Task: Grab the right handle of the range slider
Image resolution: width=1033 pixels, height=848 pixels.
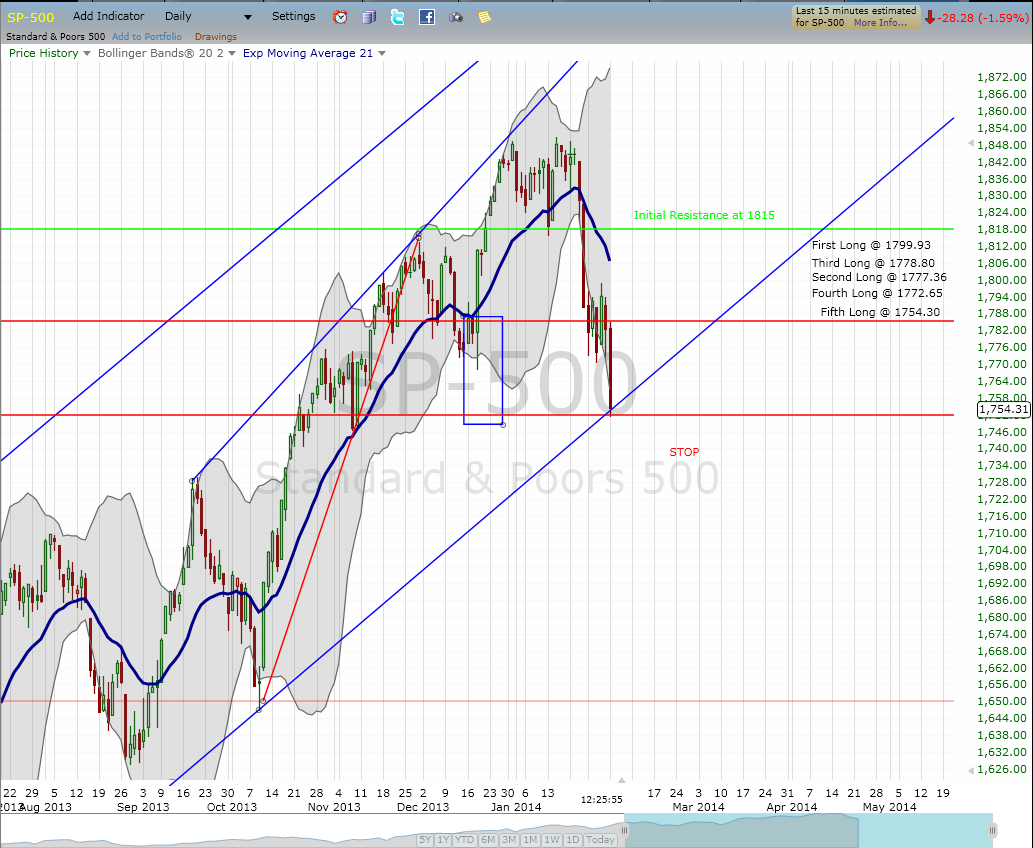Action: (992, 830)
